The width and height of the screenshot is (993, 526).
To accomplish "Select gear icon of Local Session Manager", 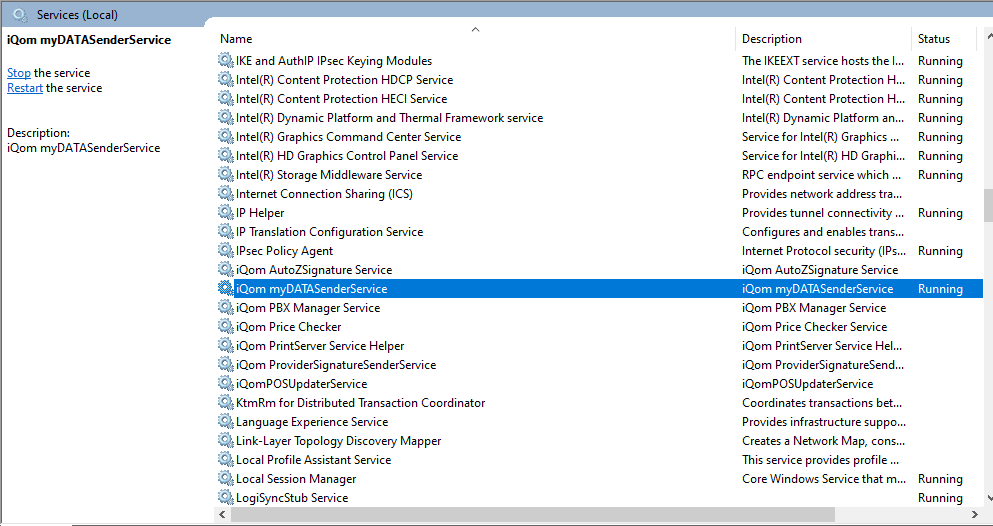I will point(226,479).
